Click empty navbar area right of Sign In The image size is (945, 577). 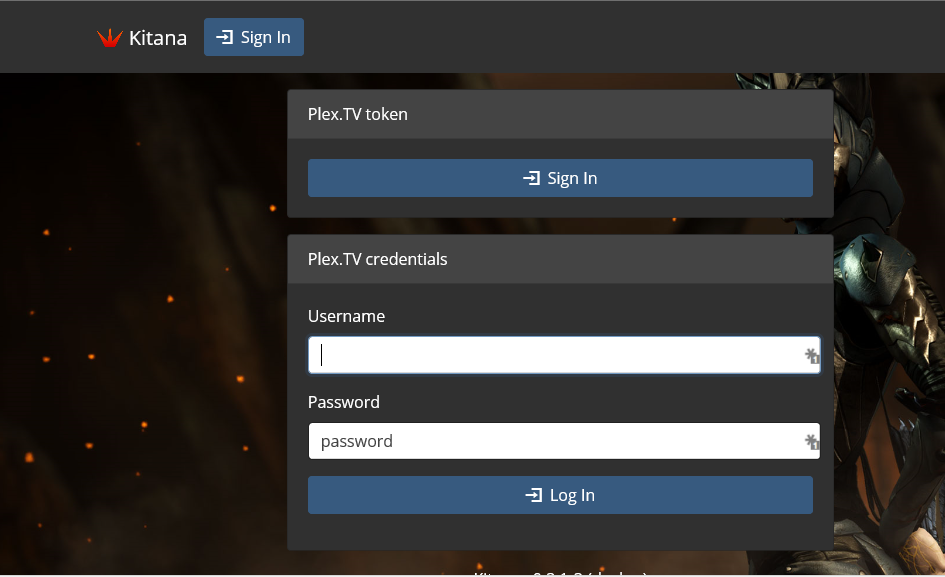620,37
